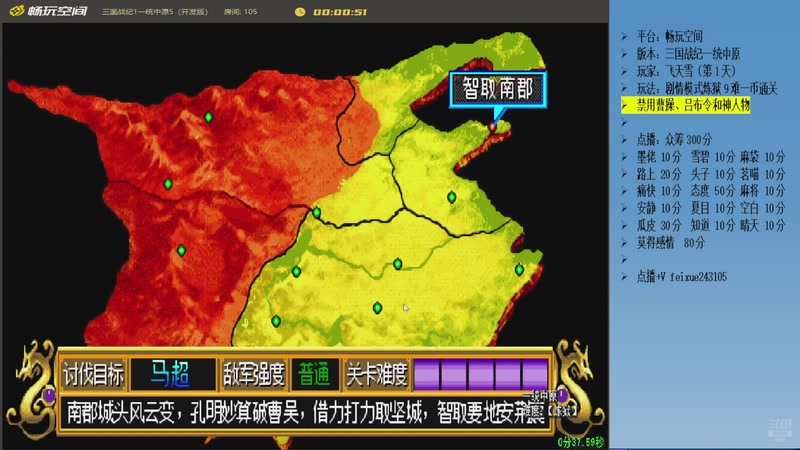Select the green marker on the red region's western border line

168,183
